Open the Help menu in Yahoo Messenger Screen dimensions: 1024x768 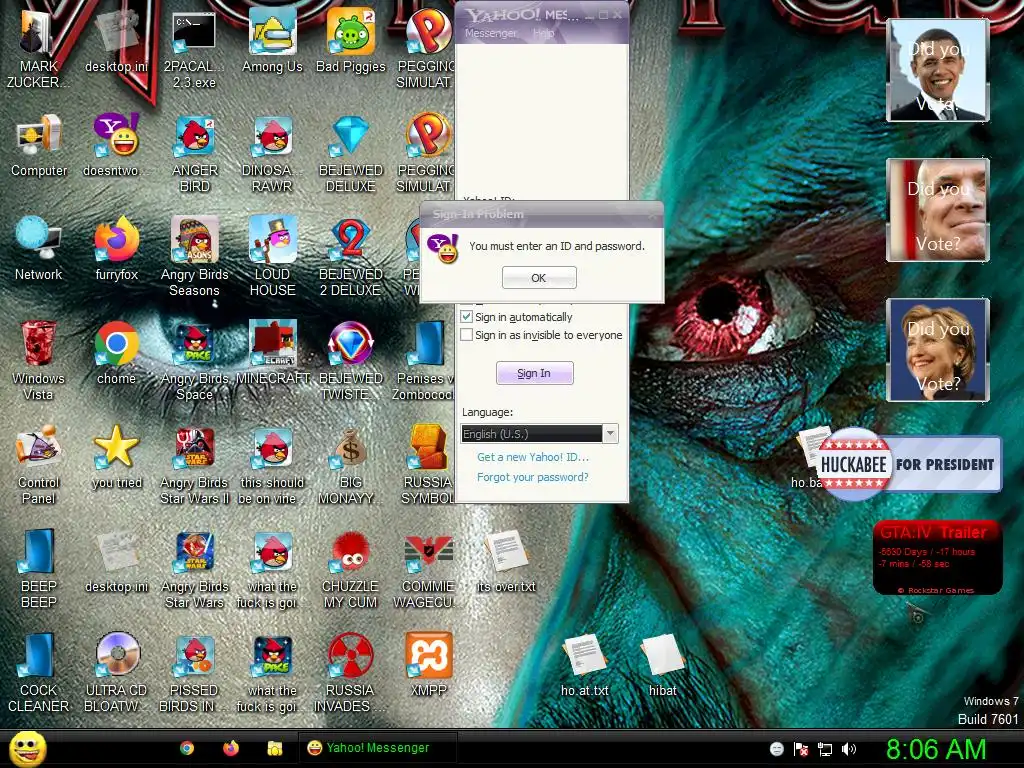click(x=543, y=33)
